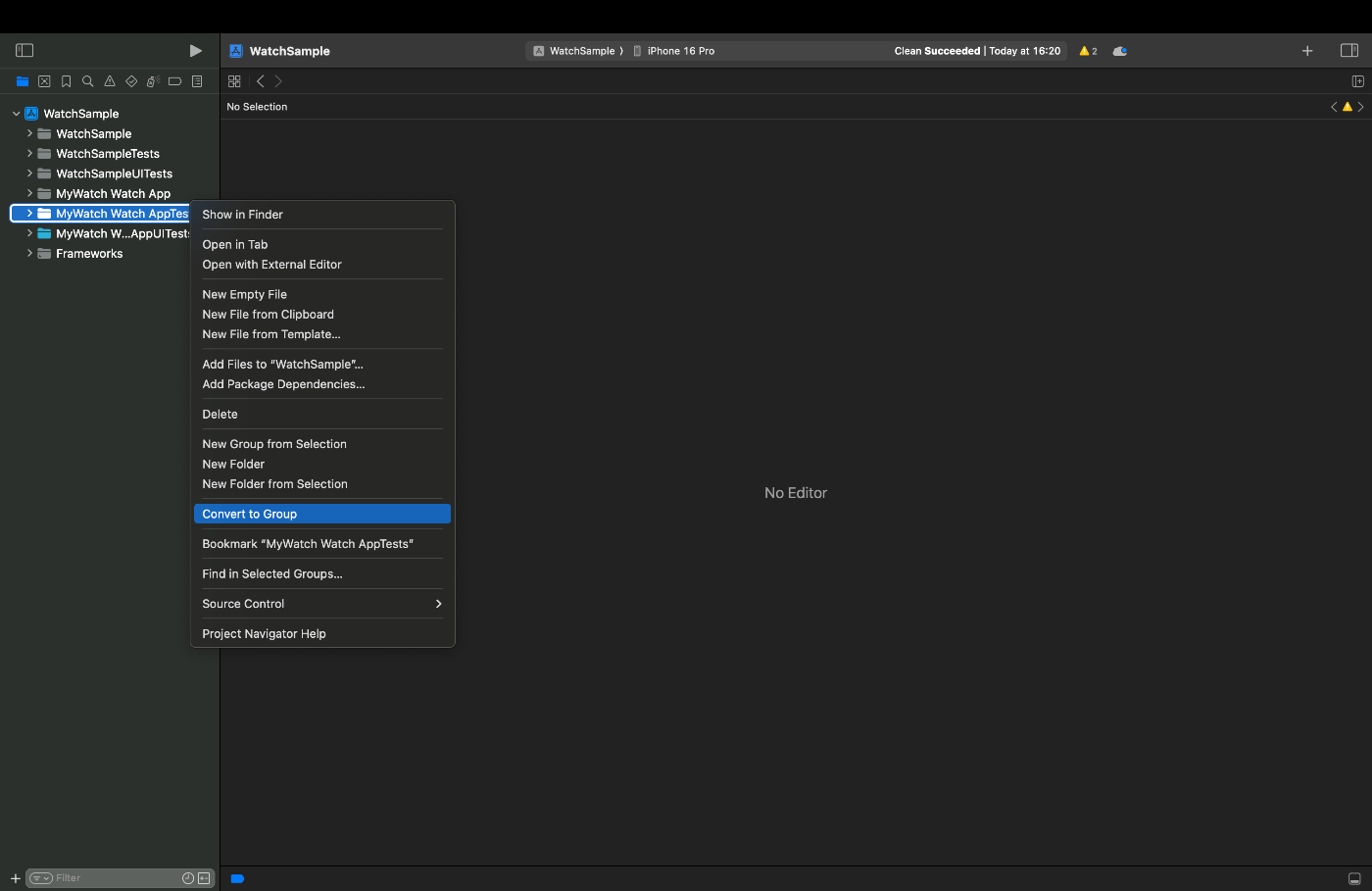This screenshot has height=891, width=1372.
Task: Jump to previous issue arrow
Action: click(1334, 107)
